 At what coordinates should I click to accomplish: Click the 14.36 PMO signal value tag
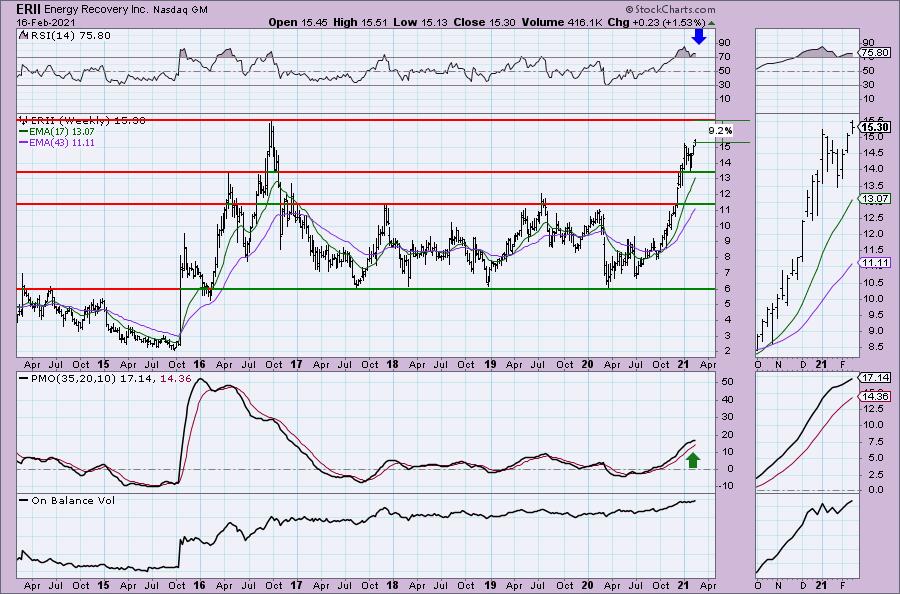pos(875,397)
